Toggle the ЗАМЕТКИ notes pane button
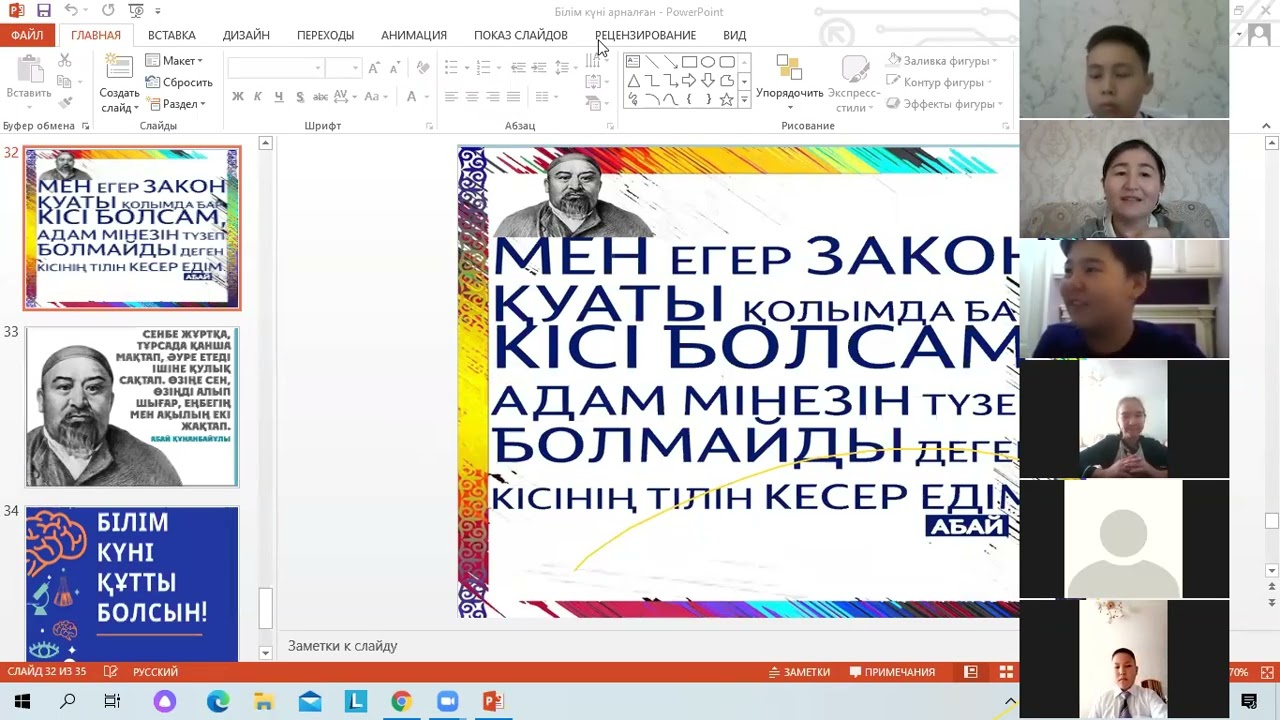 coord(799,672)
